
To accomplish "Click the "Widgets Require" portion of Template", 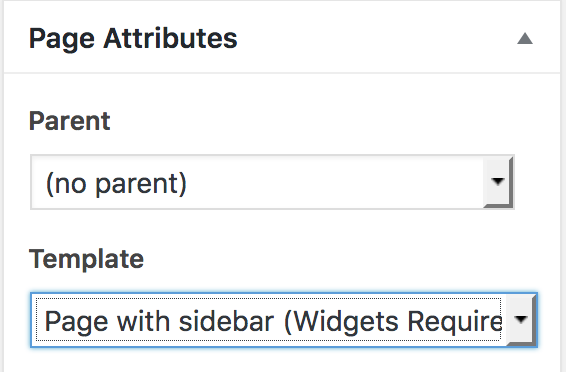I will [x=393, y=321].
